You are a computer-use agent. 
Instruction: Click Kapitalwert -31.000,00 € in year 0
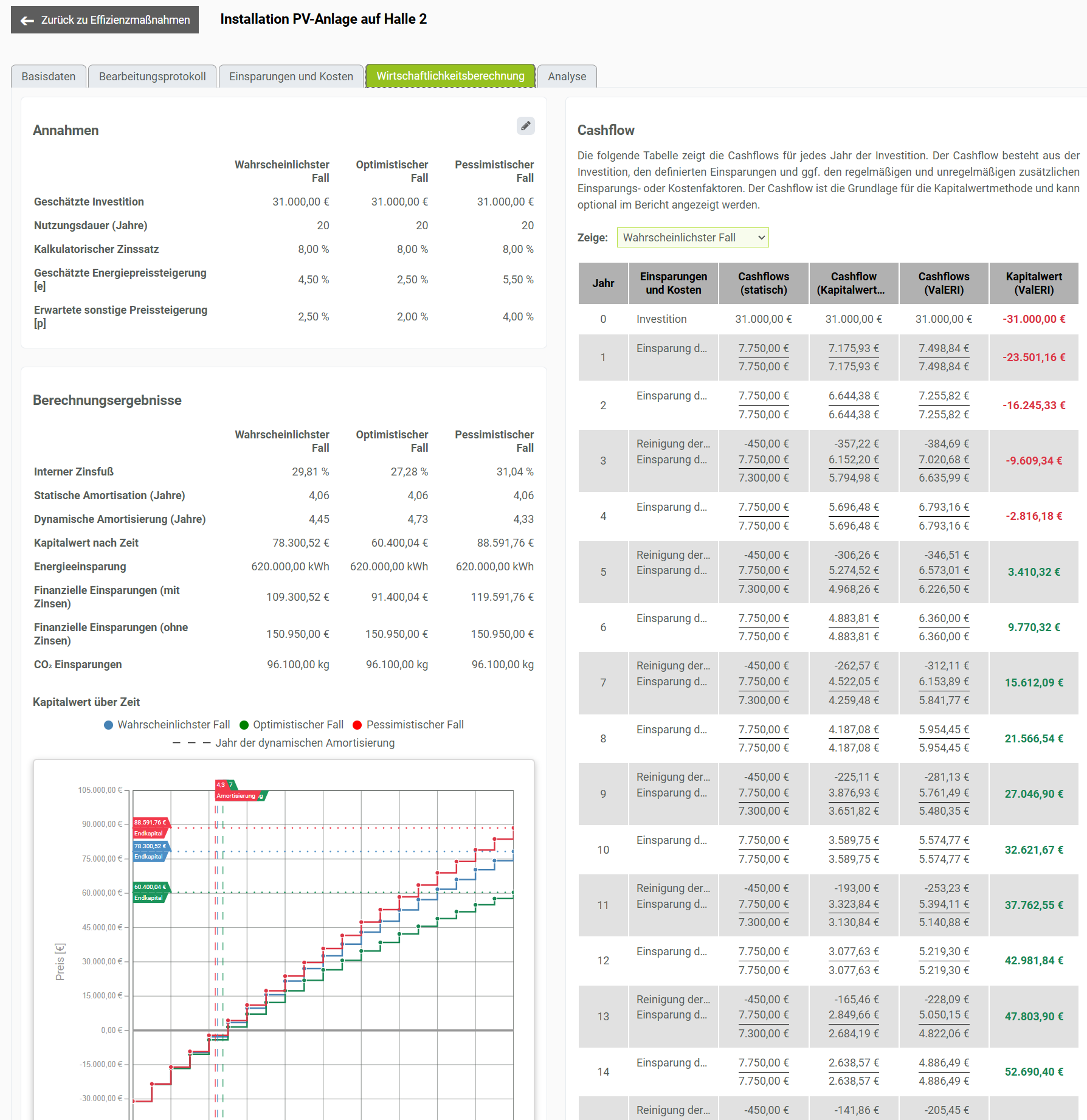click(1034, 319)
